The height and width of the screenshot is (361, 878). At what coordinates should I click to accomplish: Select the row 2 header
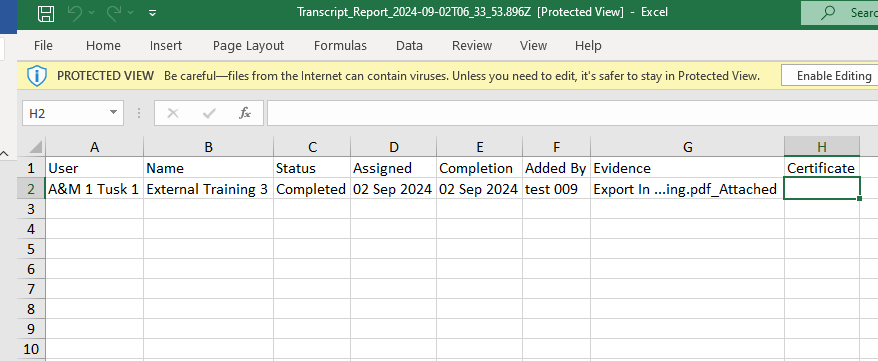[x=31, y=189]
